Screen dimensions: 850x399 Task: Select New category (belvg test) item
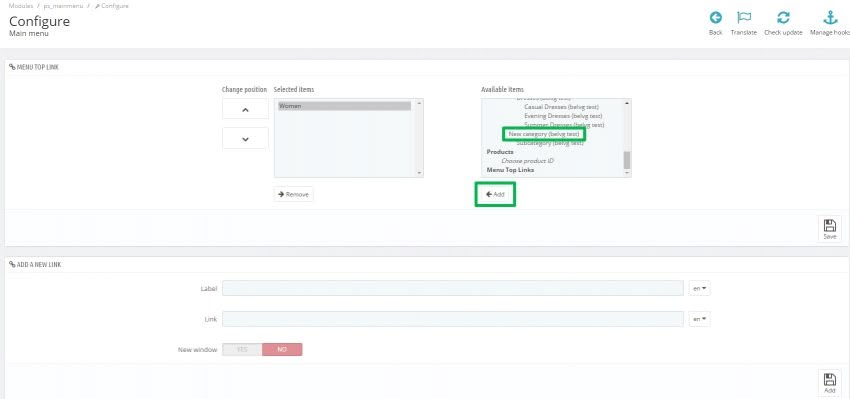point(544,133)
